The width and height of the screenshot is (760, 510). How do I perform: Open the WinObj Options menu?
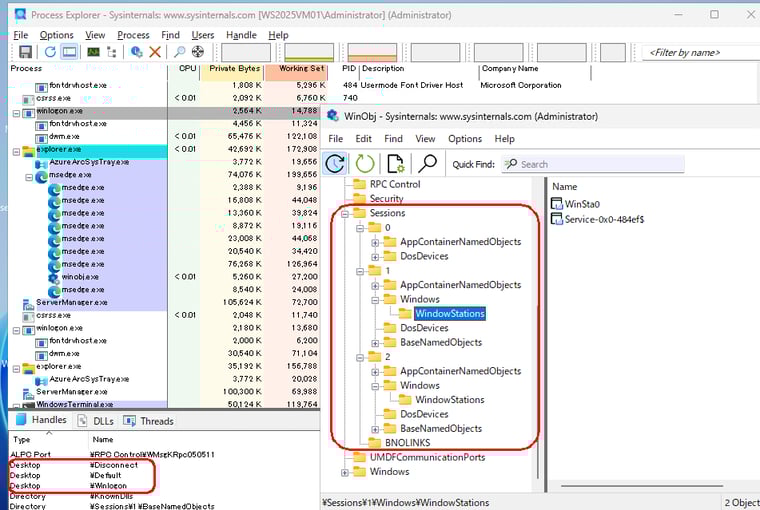(465, 139)
